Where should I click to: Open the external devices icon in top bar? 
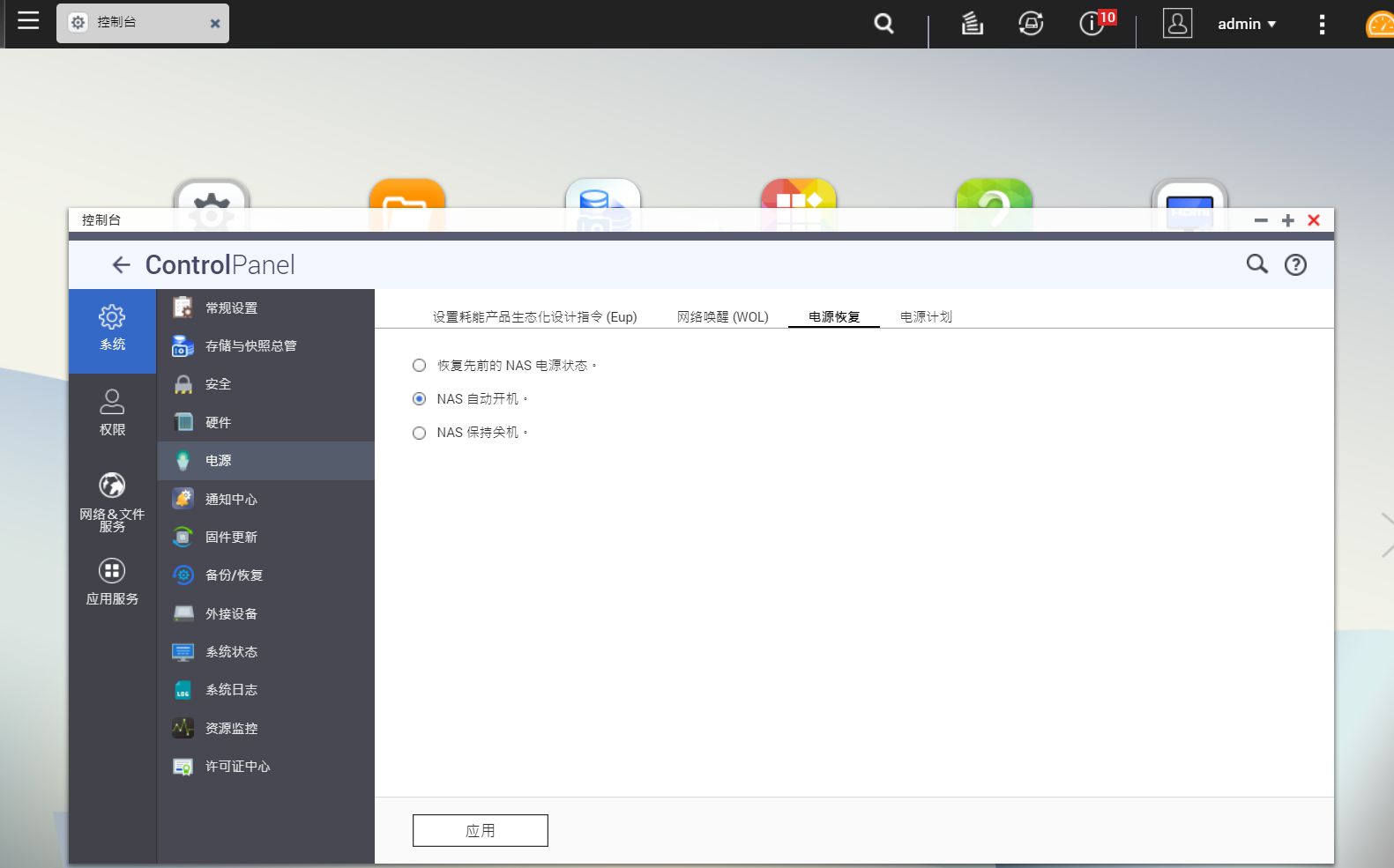[x=1031, y=24]
